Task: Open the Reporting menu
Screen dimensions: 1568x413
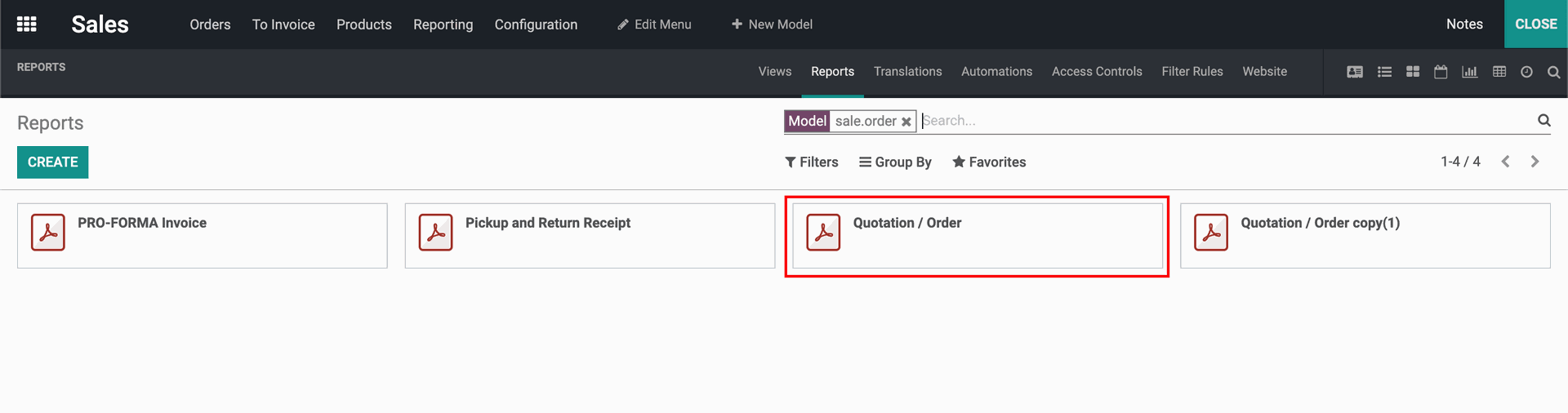Action: coord(443,24)
